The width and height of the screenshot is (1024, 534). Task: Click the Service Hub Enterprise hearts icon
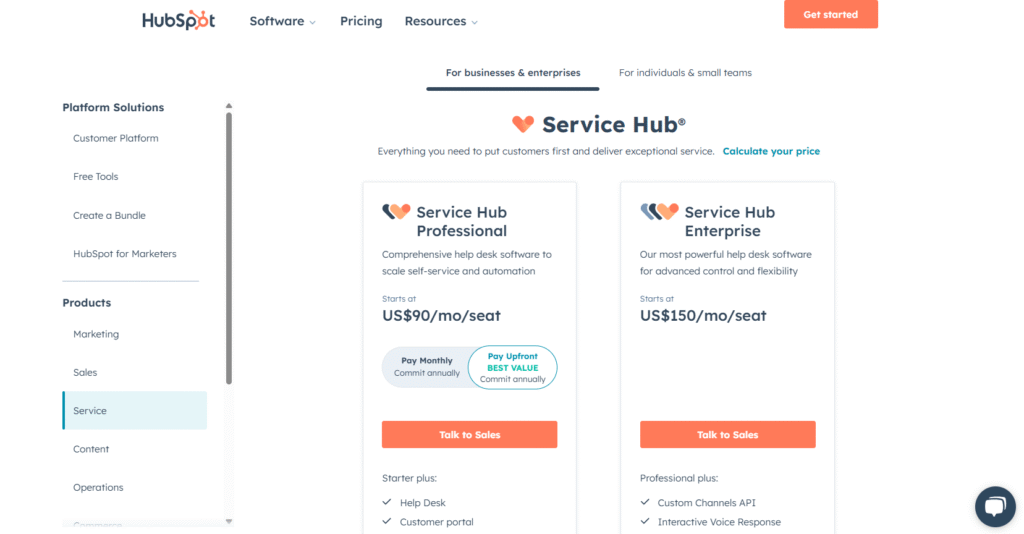659,212
